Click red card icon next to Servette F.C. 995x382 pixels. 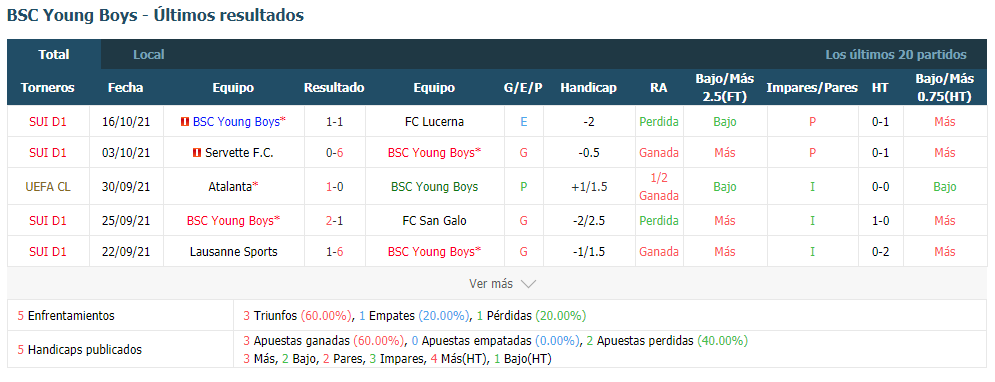click(197, 153)
